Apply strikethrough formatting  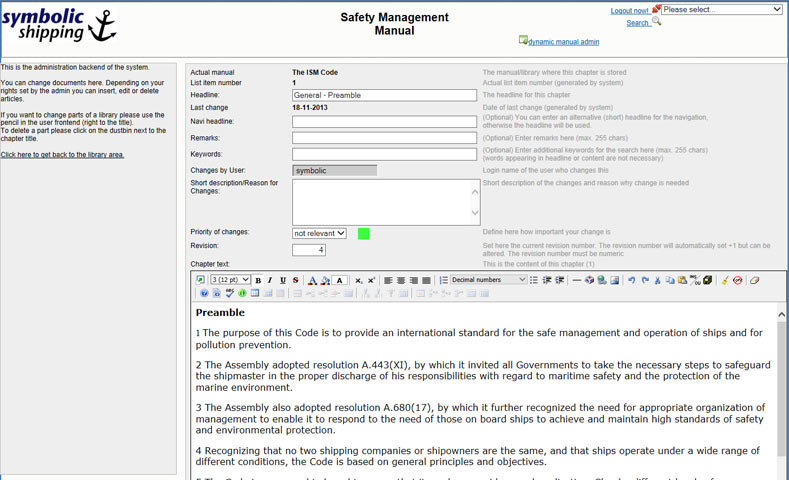coord(295,280)
